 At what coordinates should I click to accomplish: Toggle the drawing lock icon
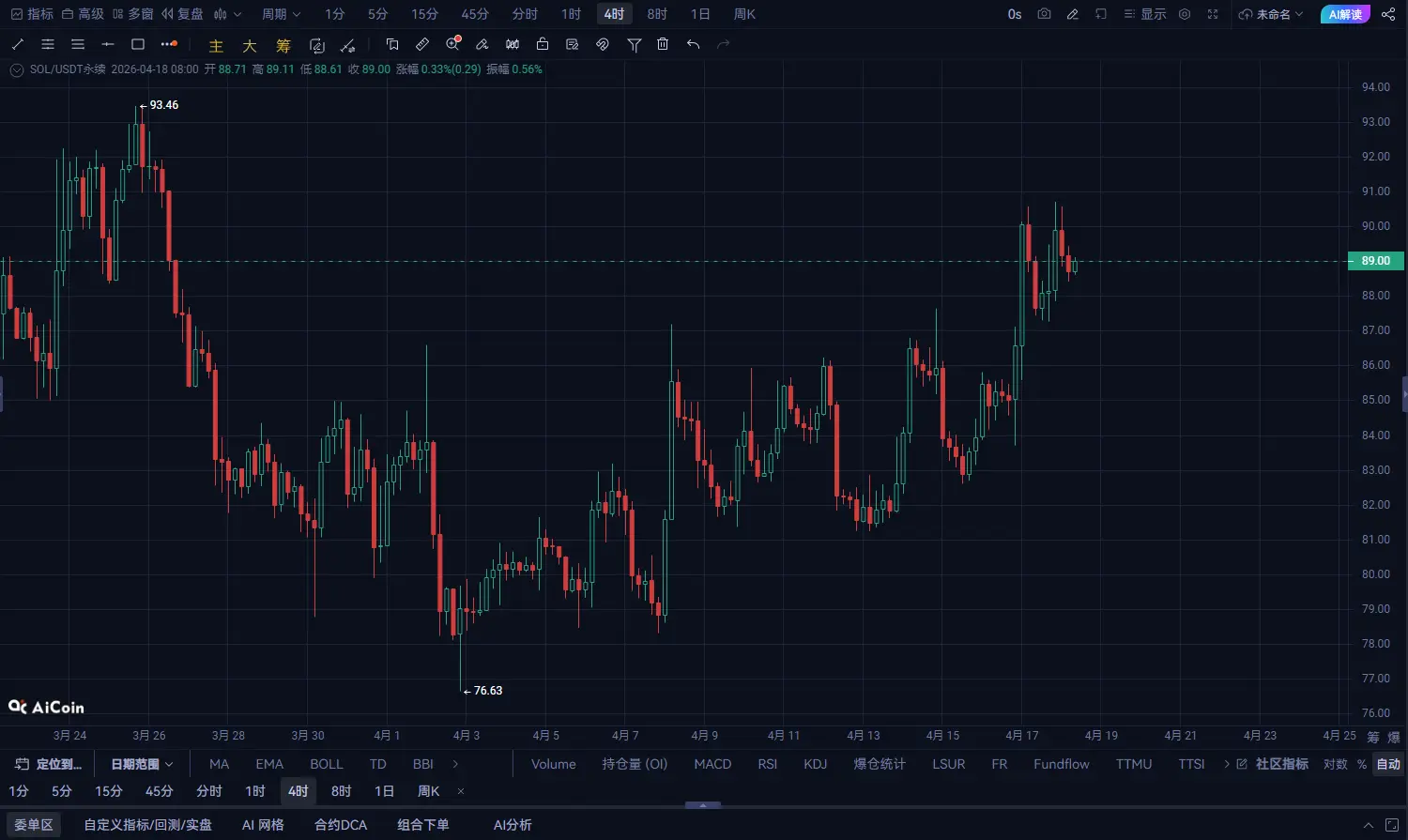click(x=543, y=44)
